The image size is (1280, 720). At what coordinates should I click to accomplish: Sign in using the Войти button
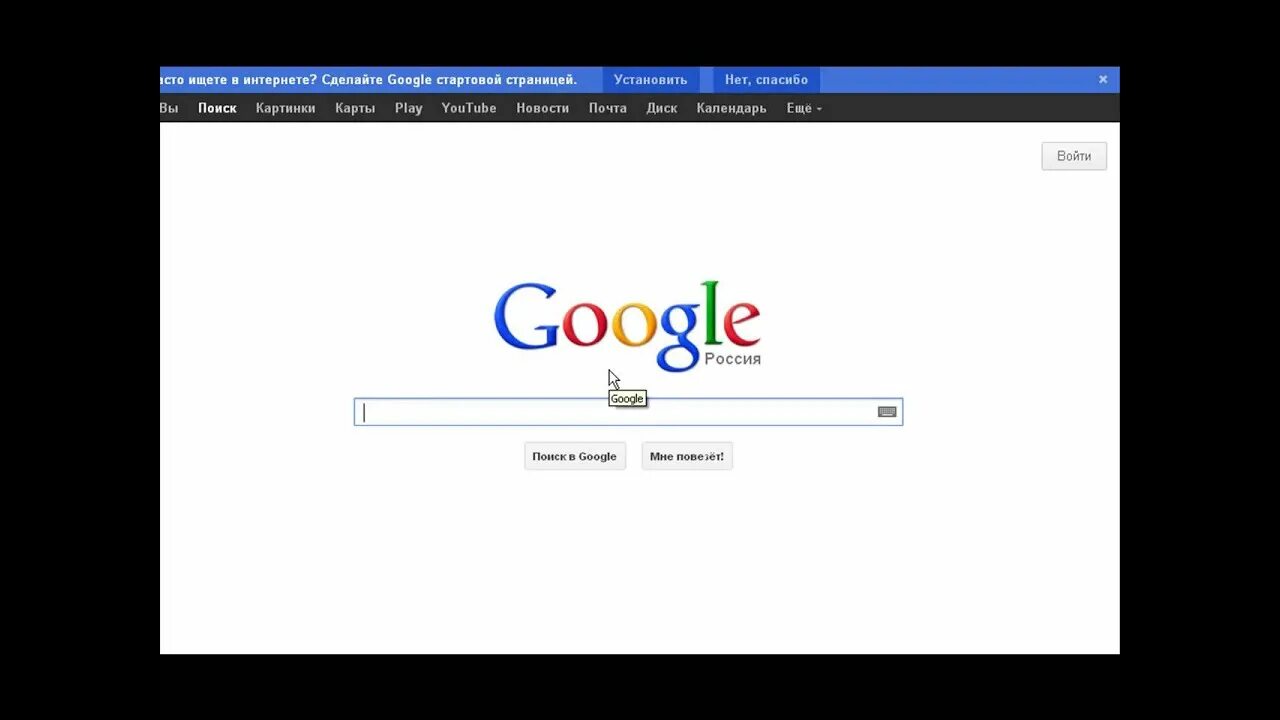[x=1074, y=156]
